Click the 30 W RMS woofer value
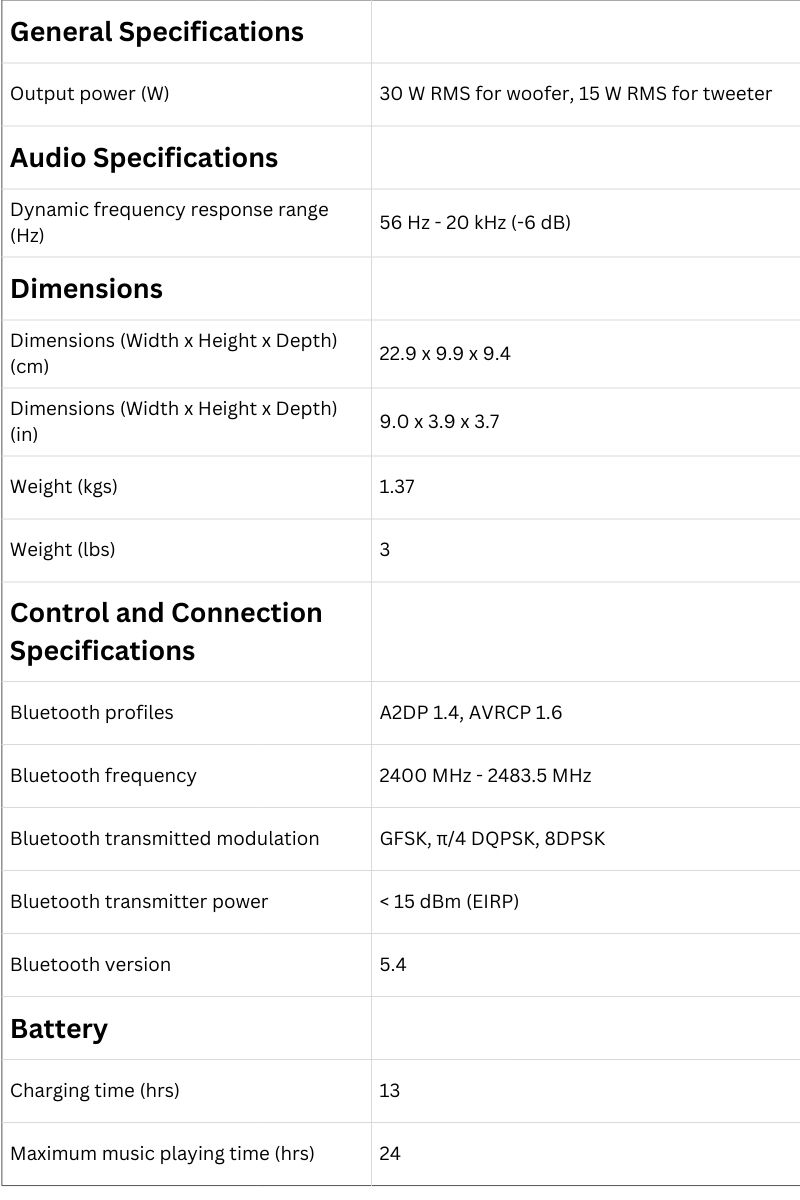The width and height of the screenshot is (800, 1200). tap(575, 94)
